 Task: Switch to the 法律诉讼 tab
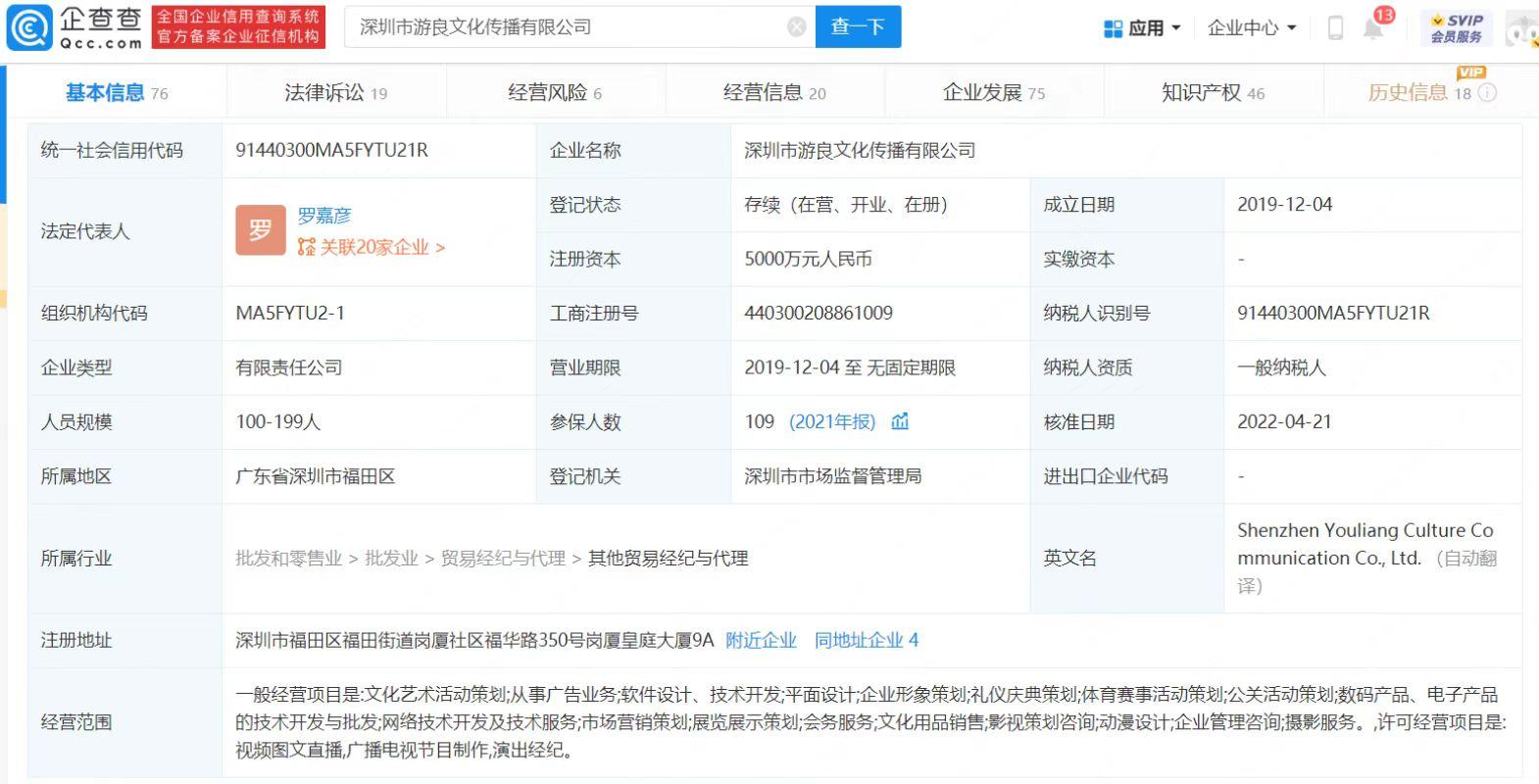[x=335, y=93]
